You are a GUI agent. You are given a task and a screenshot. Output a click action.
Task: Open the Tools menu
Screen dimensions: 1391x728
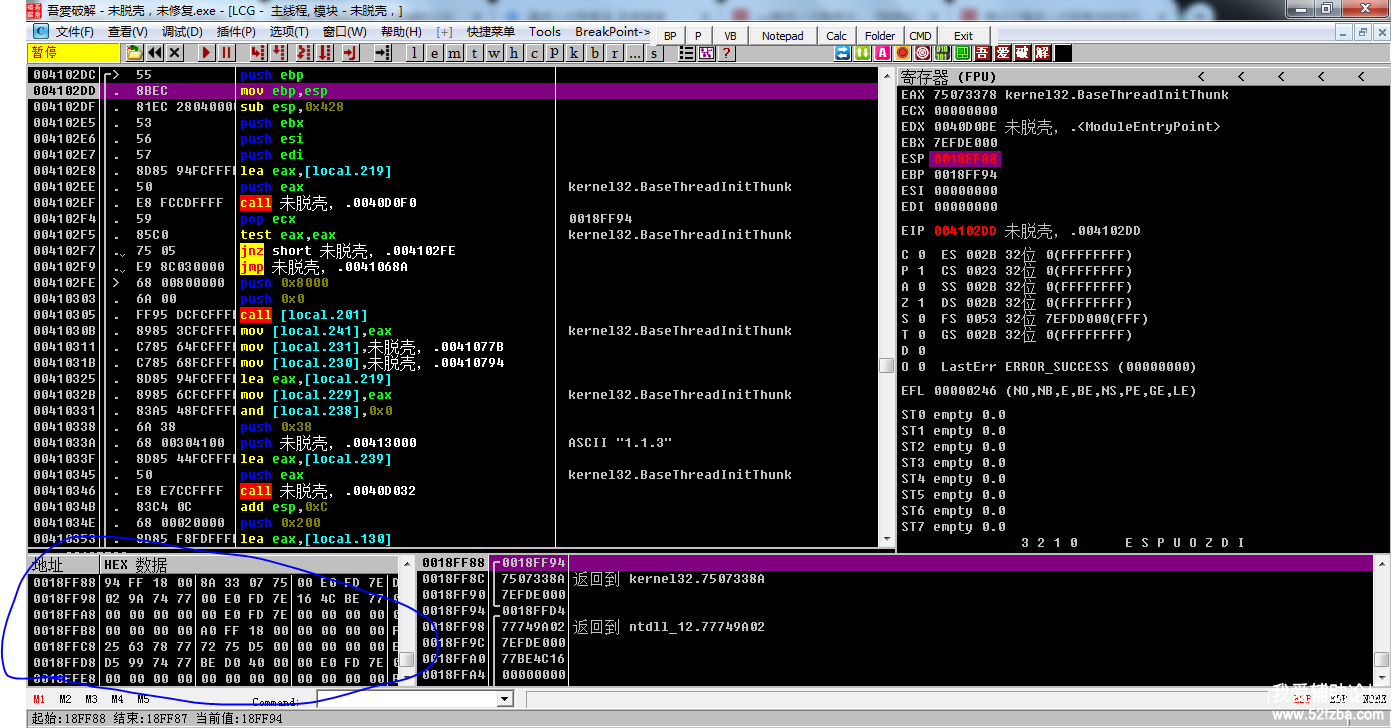[545, 32]
